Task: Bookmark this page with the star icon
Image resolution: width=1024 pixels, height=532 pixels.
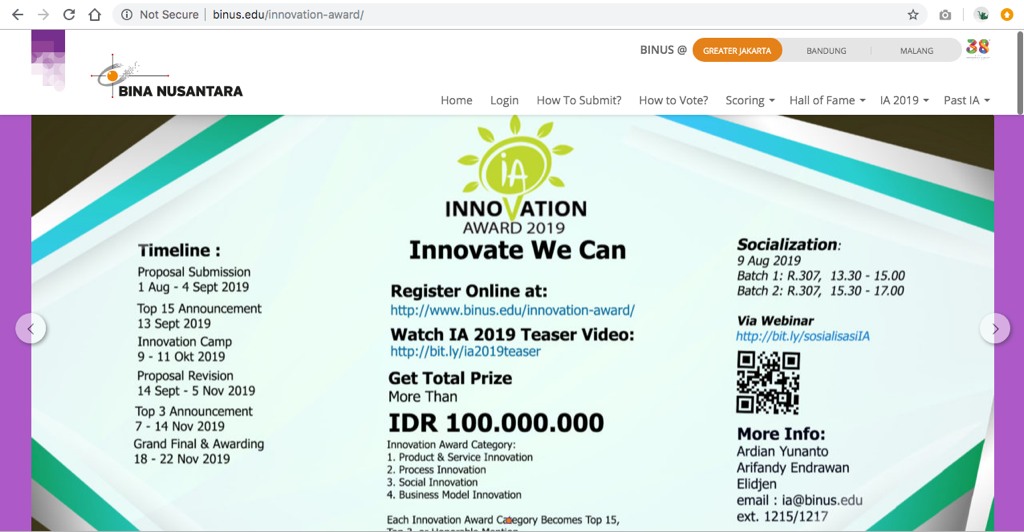Action: point(913,14)
